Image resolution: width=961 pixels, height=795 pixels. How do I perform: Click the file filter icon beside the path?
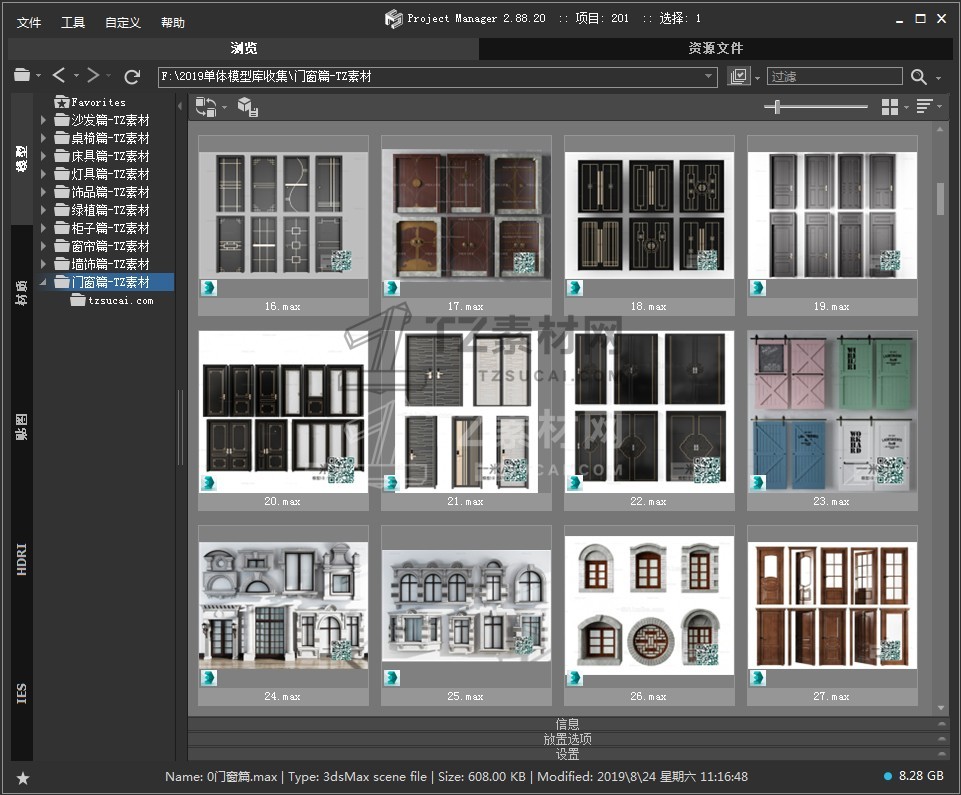739,76
